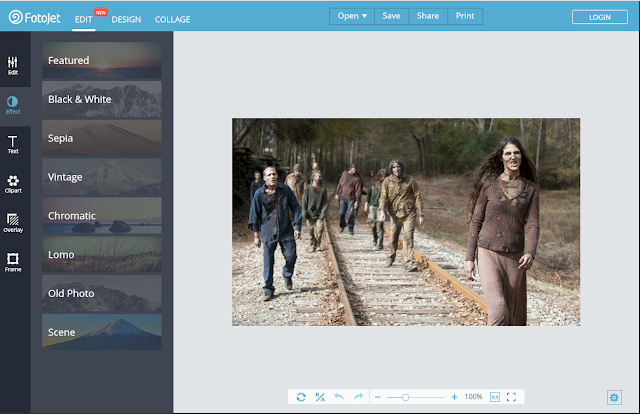This screenshot has width=640, height=414.
Task: Open the Open dropdown menu
Action: click(352, 16)
